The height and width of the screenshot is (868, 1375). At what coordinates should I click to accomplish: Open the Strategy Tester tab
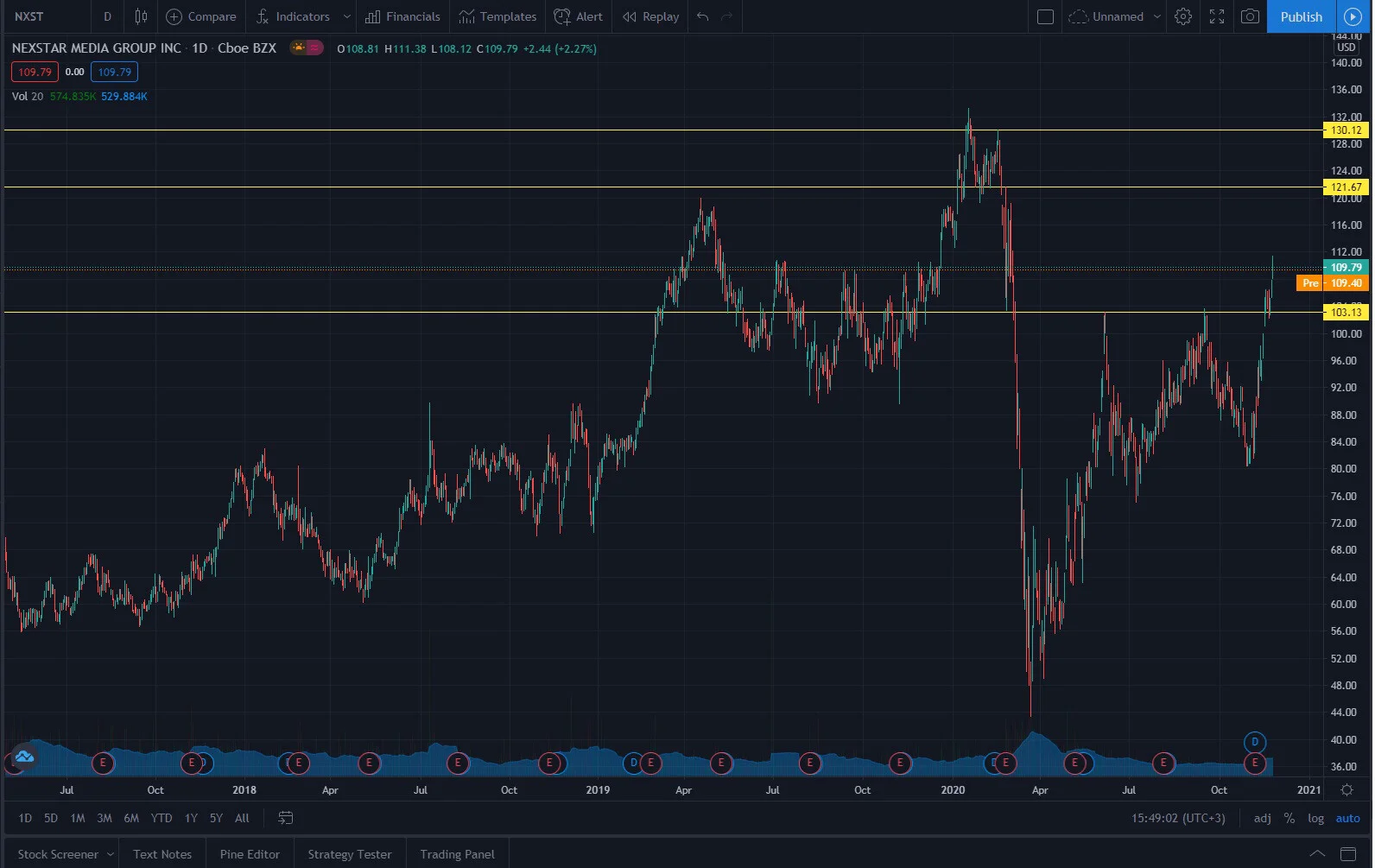pos(350,854)
